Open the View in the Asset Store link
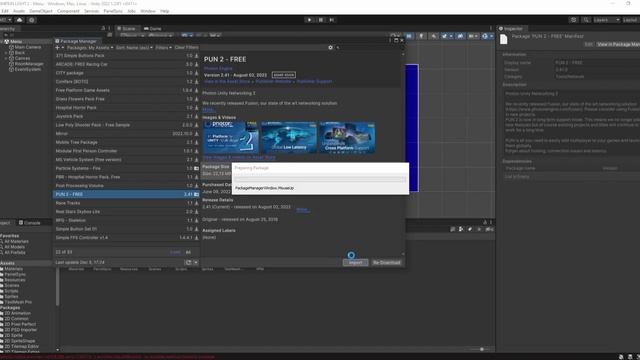The image size is (640, 360). coord(227,81)
